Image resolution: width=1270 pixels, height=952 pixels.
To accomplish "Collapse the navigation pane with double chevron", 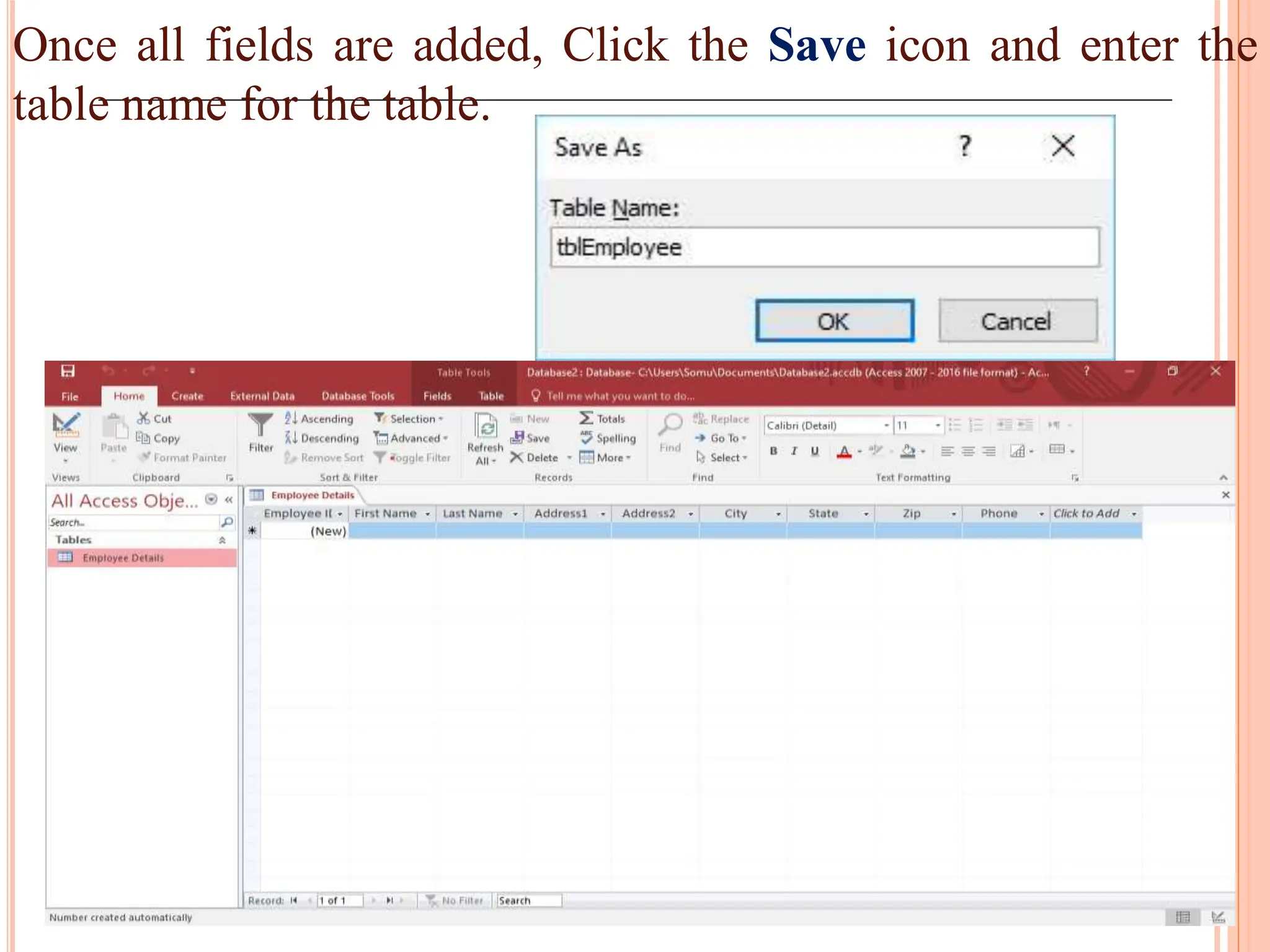I will tap(229, 500).
